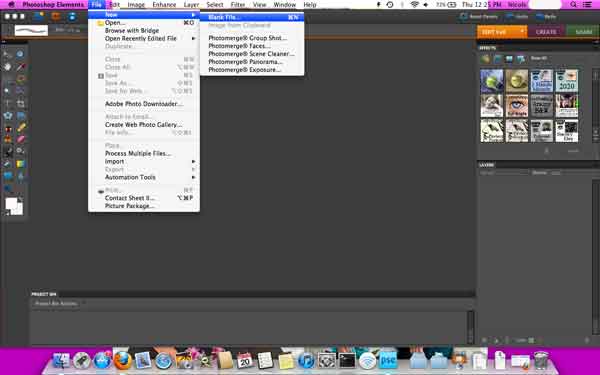This screenshot has height=375, width=600.
Task: Select the Move tool in toolbox
Action: point(7,55)
